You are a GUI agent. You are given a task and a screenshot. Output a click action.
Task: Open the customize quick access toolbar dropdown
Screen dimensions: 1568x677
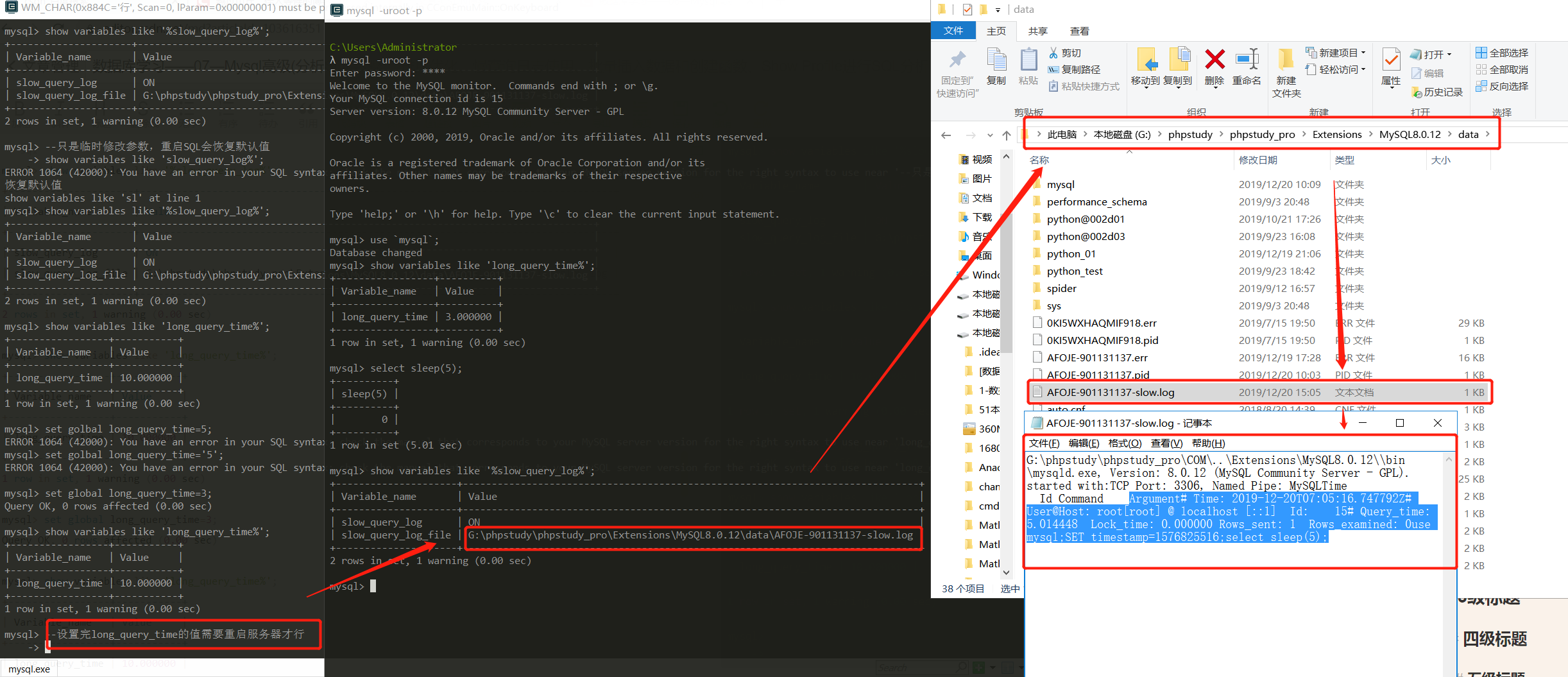pyautogui.click(x=998, y=10)
